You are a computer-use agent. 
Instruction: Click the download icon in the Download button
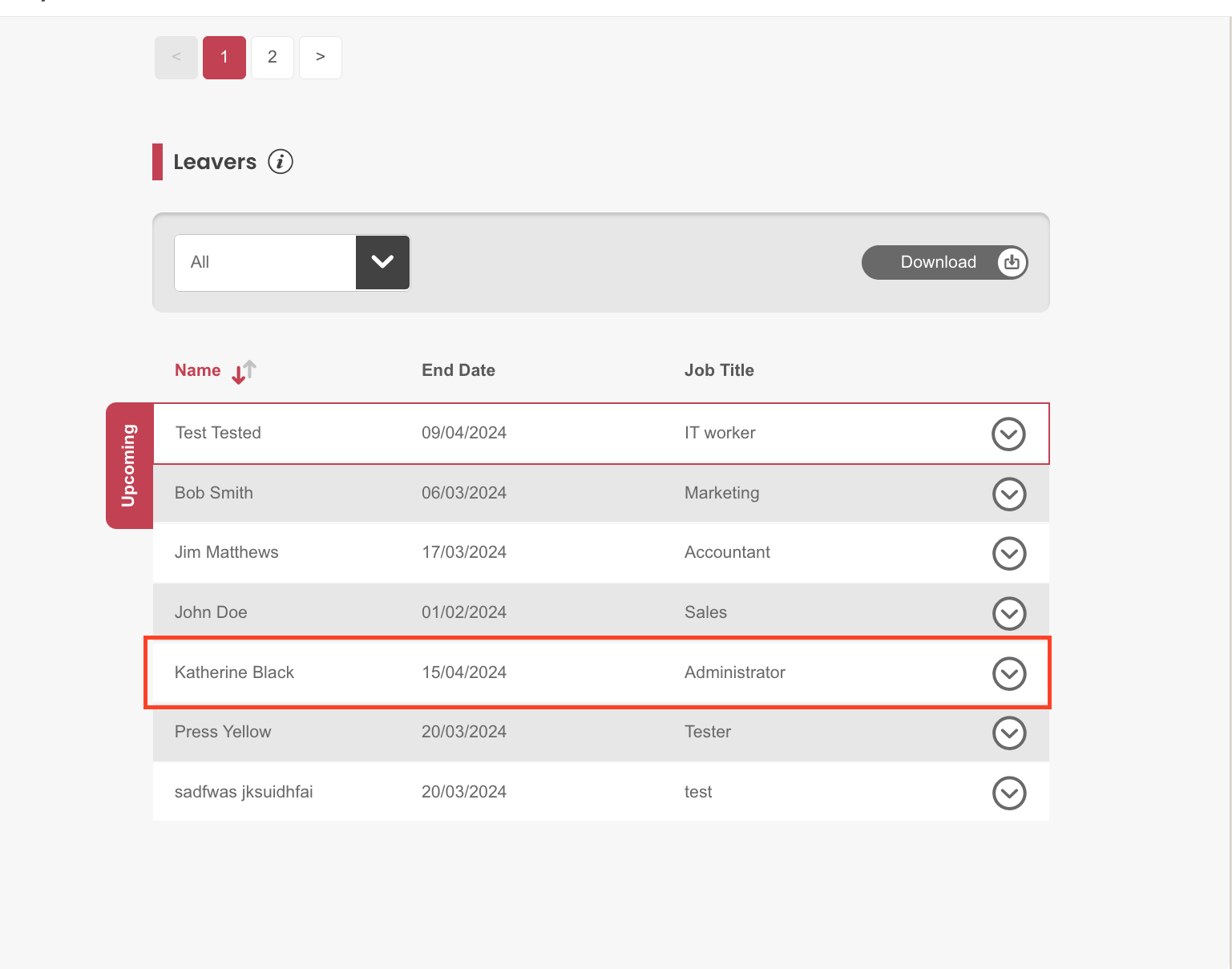1012,262
